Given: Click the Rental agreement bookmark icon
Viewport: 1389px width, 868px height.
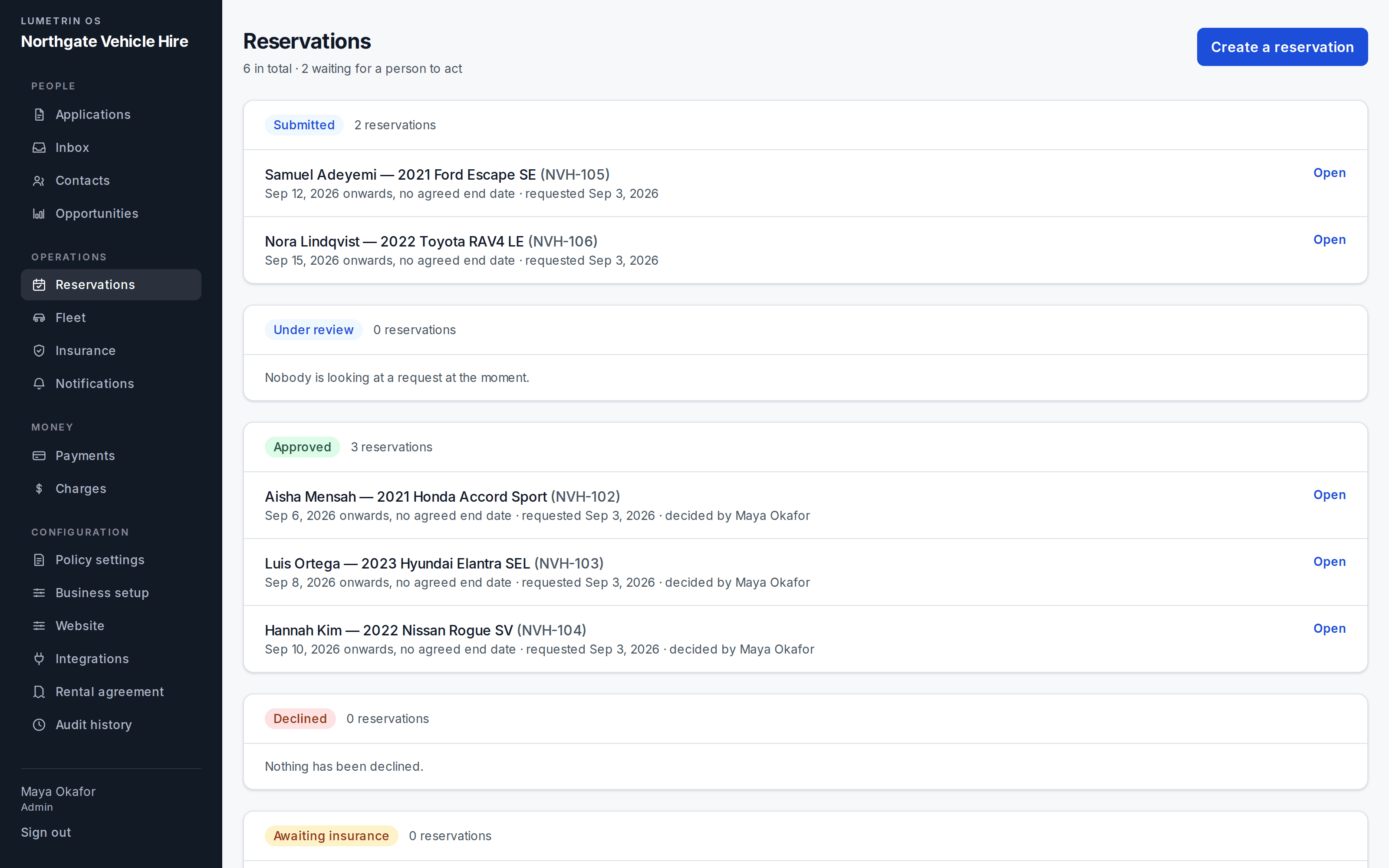Looking at the screenshot, I should point(39,692).
